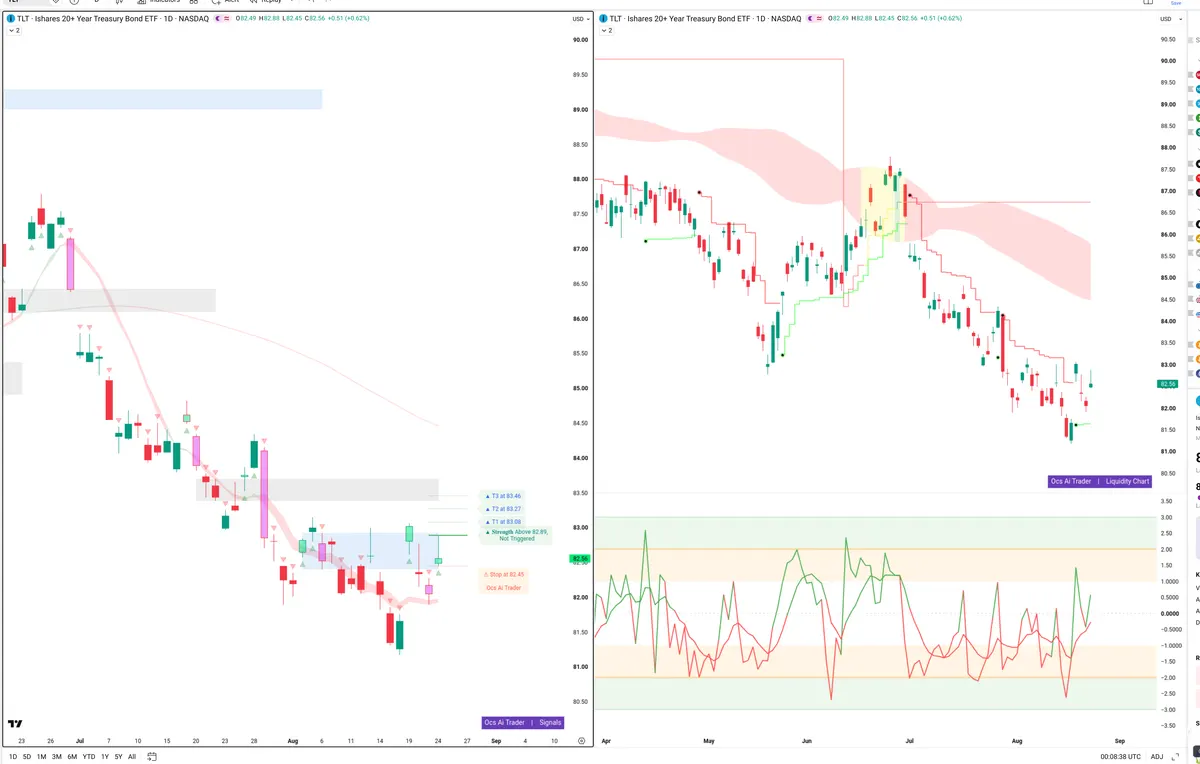Select the YTD time range
Viewport: 1200px width, 764px height.
(89, 757)
